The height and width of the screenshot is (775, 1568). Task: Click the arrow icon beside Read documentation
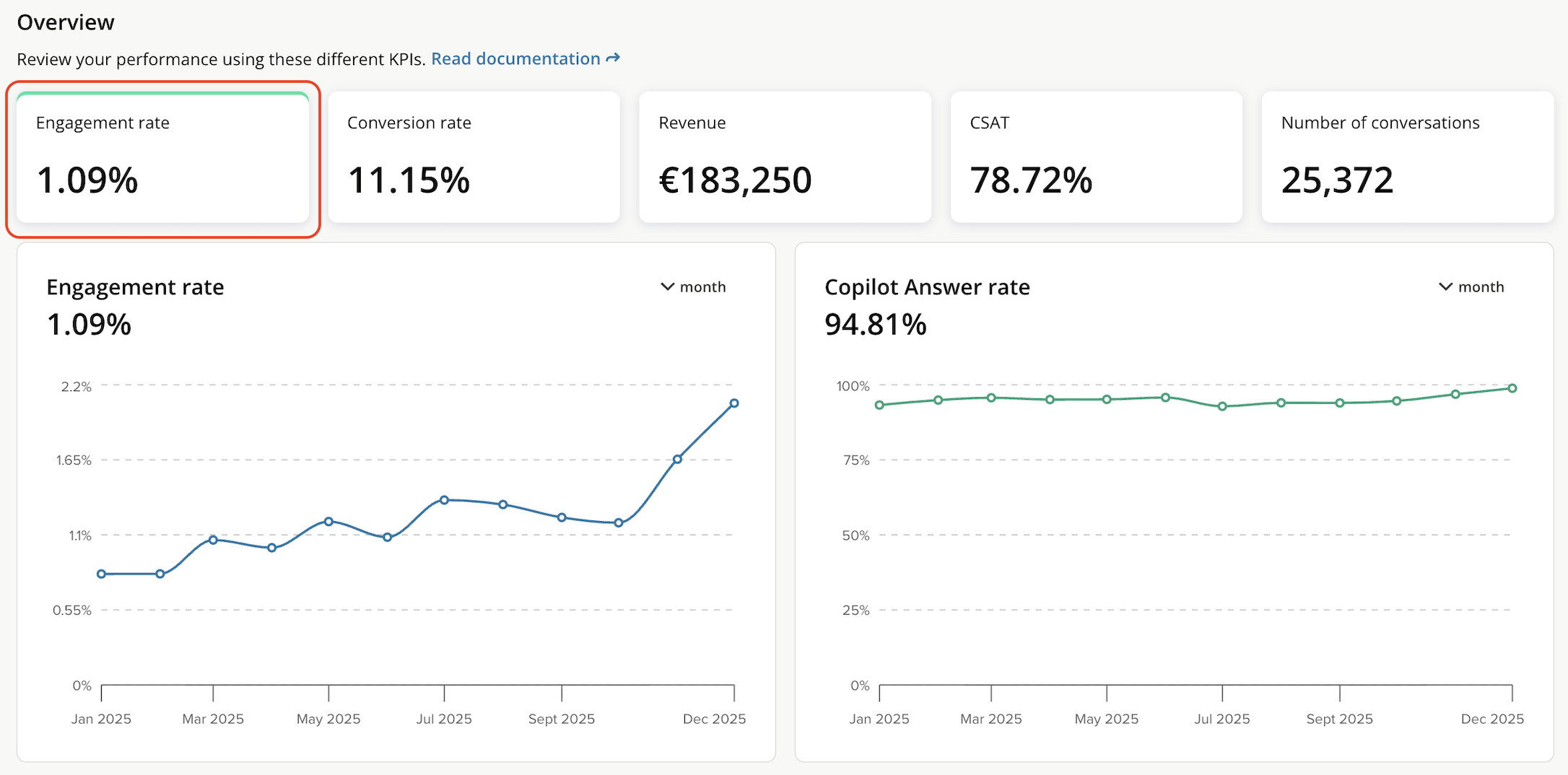613,58
